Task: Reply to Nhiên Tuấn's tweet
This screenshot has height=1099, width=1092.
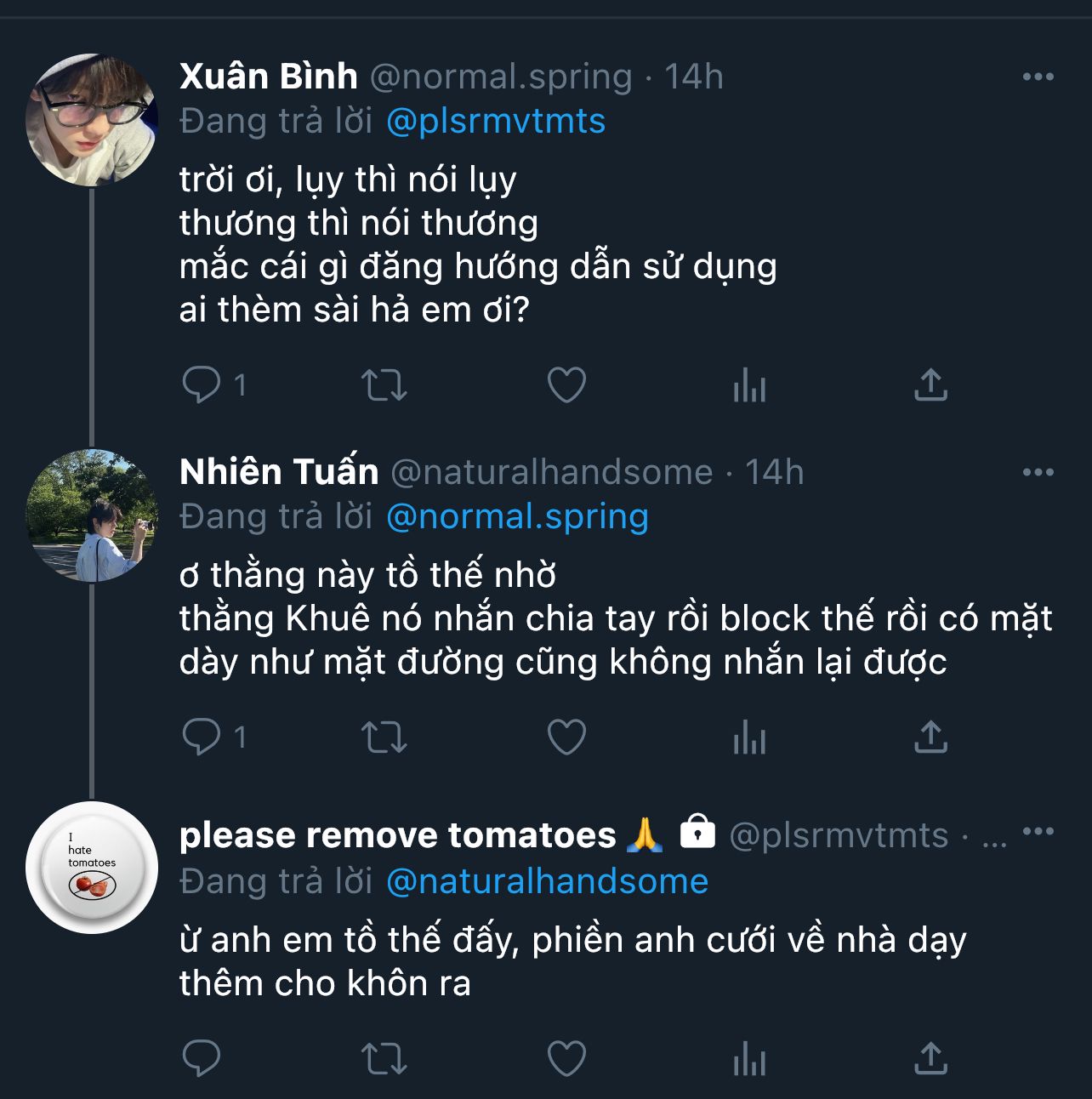Action: point(202,737)
